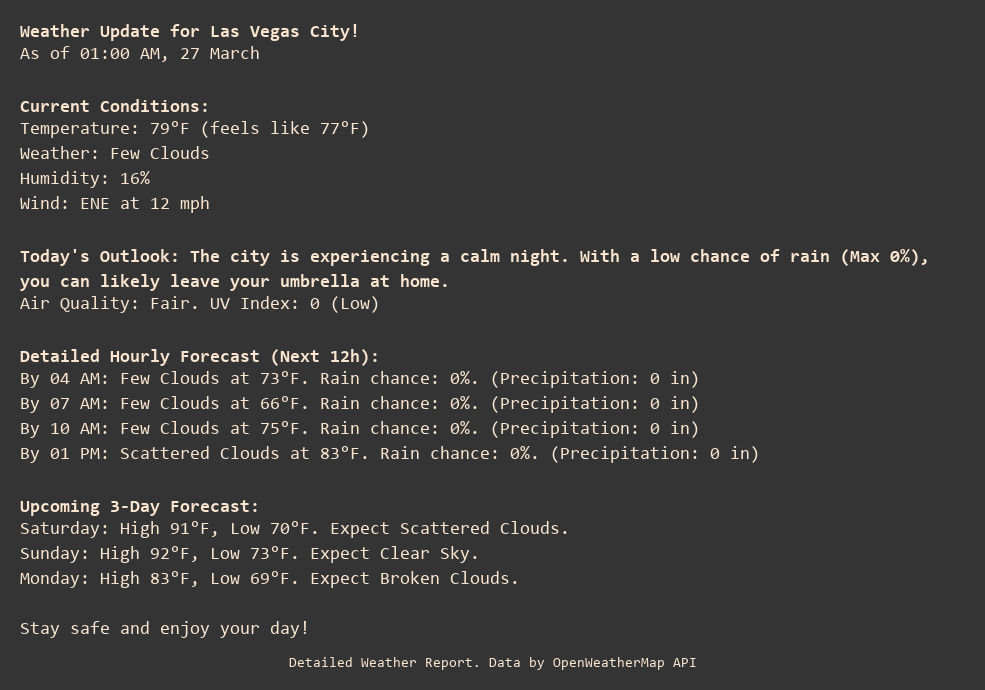The height and width of the screenshot is (690, 985).
Task: Click the Saturday forecast line
Action: (294, 528)
